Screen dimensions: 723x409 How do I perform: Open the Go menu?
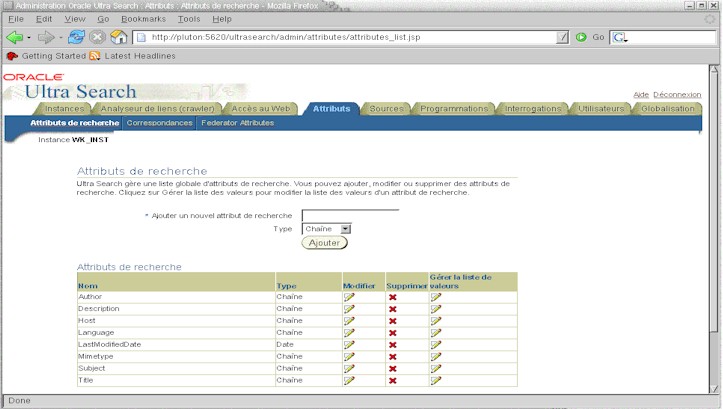pos(103,19)
